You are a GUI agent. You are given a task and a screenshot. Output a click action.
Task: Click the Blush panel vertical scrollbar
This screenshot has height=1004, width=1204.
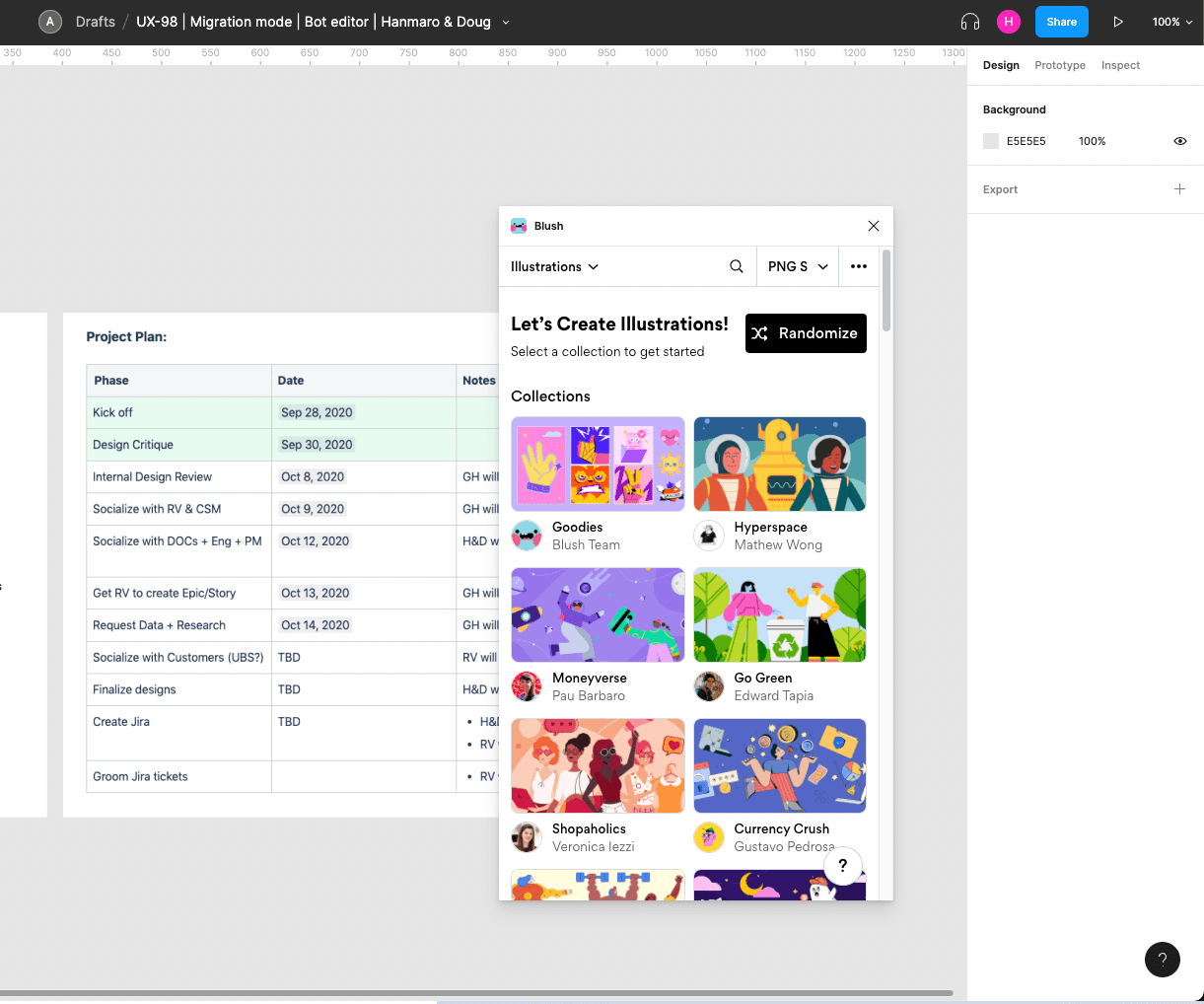pos(886,291)
